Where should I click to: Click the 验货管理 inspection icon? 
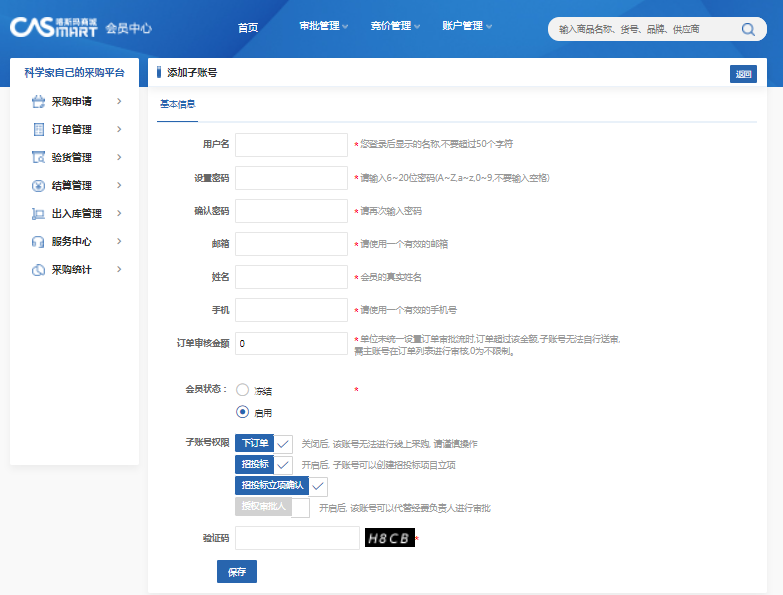[x=38, y=157]
